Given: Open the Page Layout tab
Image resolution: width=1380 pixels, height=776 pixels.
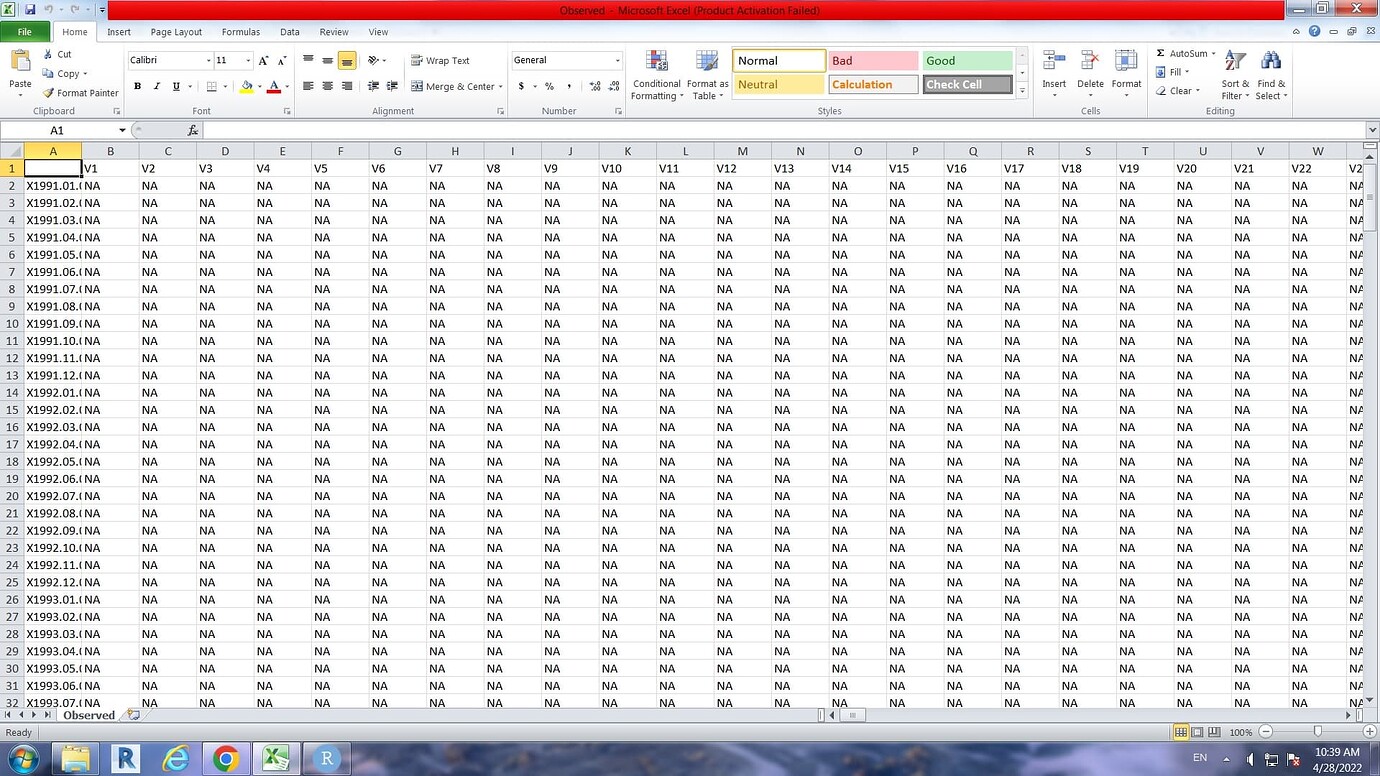Looking at the screenshot, I should [x=176, y=32].
